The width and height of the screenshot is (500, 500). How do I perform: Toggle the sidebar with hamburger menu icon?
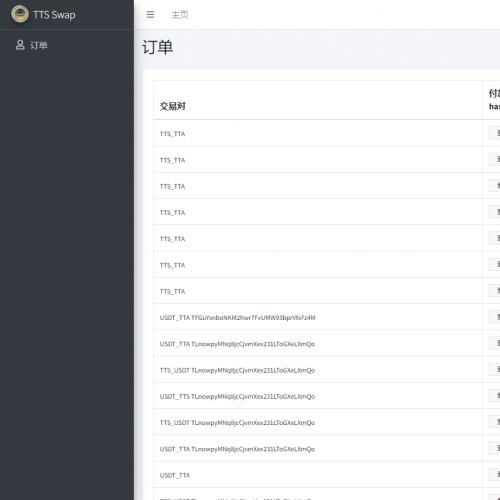point(150,14)
